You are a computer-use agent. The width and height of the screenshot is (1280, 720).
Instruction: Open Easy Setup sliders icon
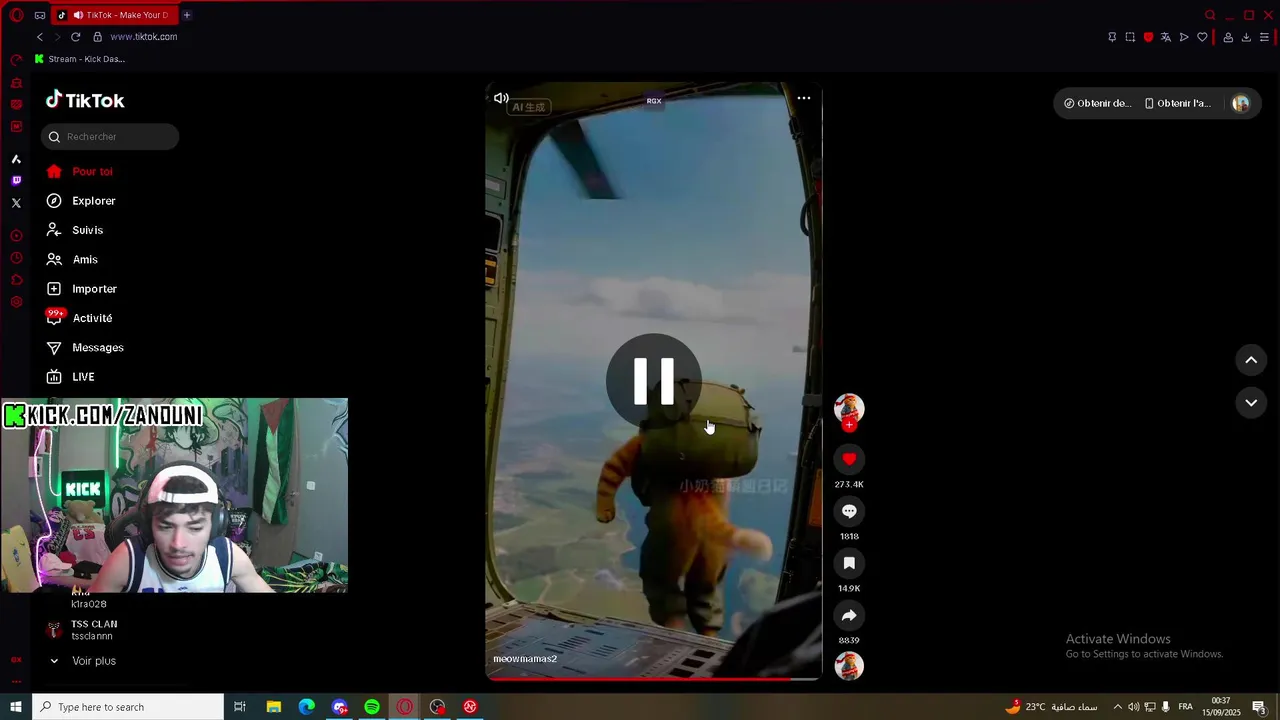[x=1264, y=37]
